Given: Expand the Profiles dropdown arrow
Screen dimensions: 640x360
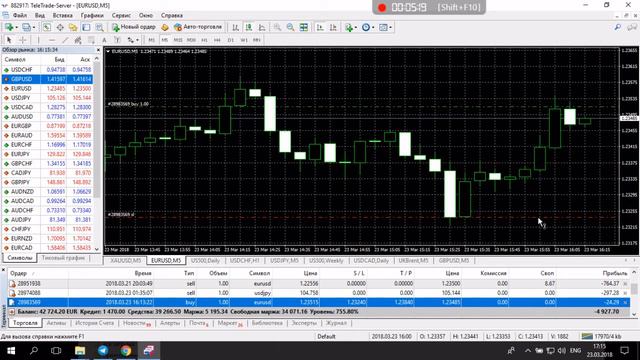Looking at the screenshot, I should (34, 27).
